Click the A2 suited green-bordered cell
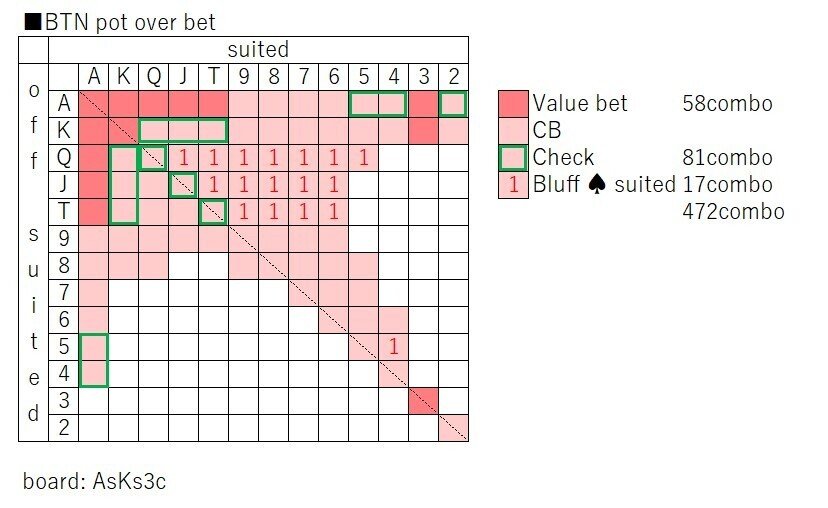The width and height of the screenshot is (828, 508). tap(454, 104)
